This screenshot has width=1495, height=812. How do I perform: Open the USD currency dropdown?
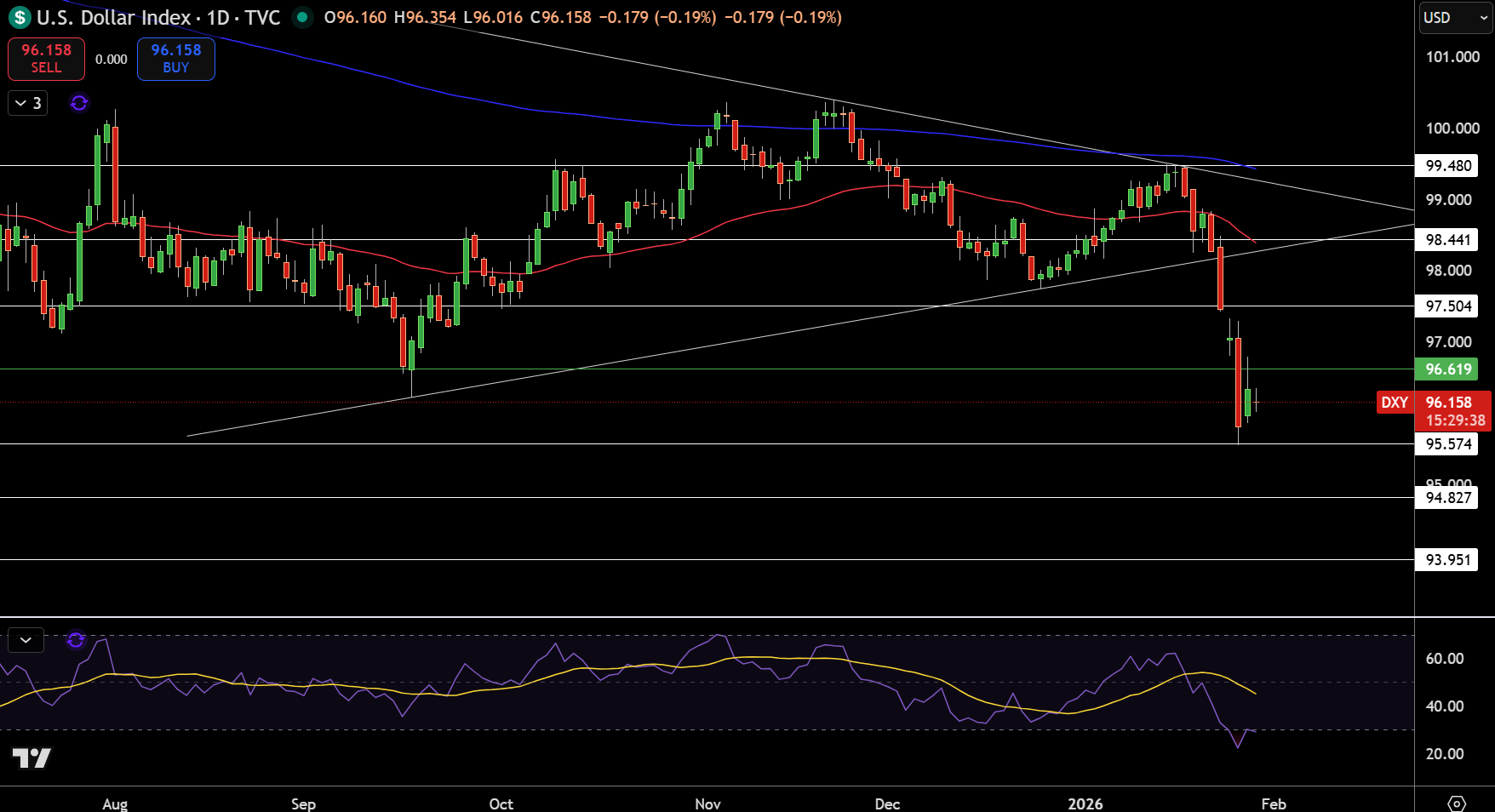click(1454, 17)
